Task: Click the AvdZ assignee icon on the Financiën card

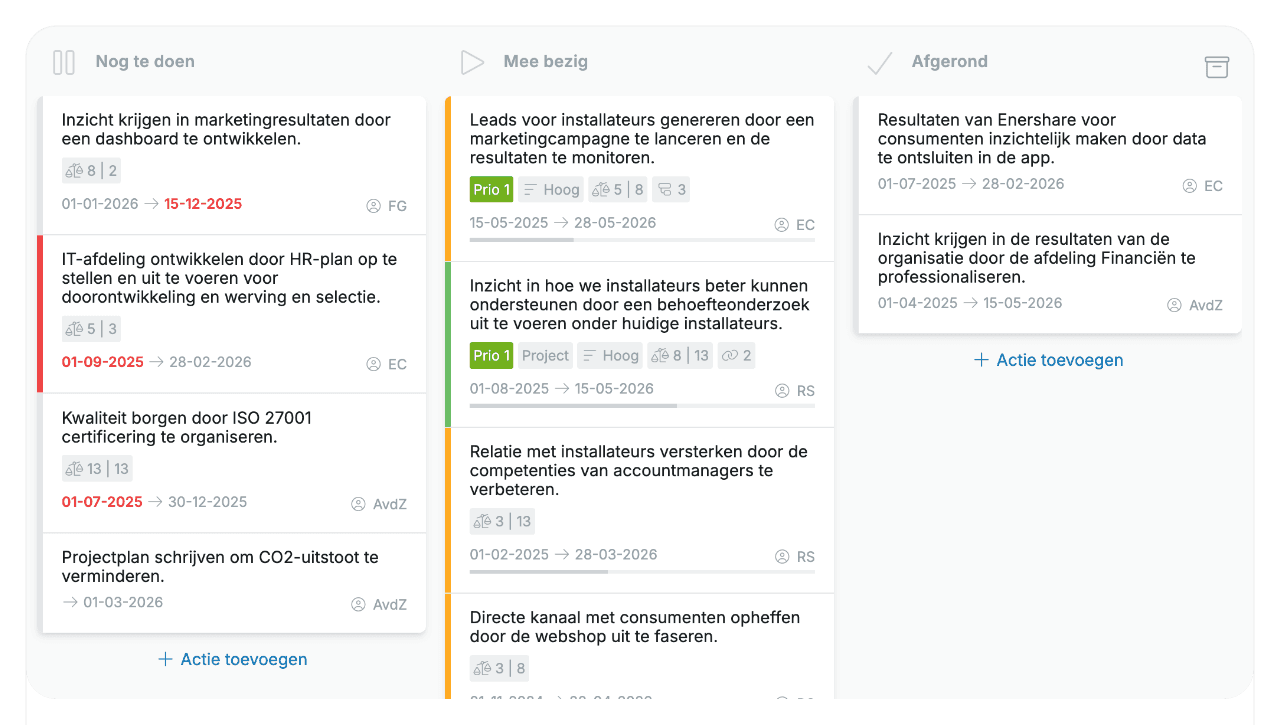Action: click(x=1174, y=305)
